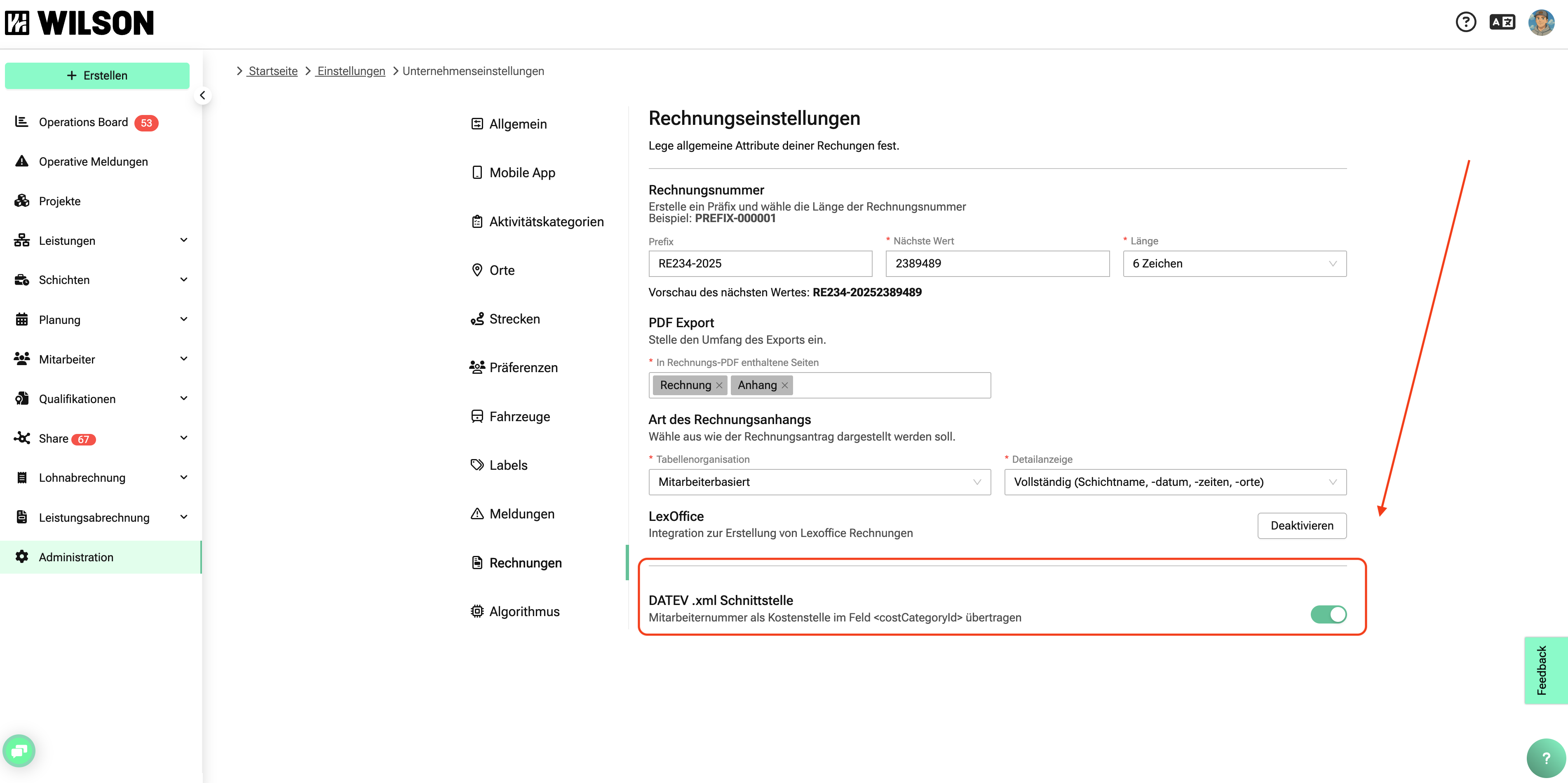
Task: Remove the Rechnung tag from PDF pages
Action: click(719, 385)
